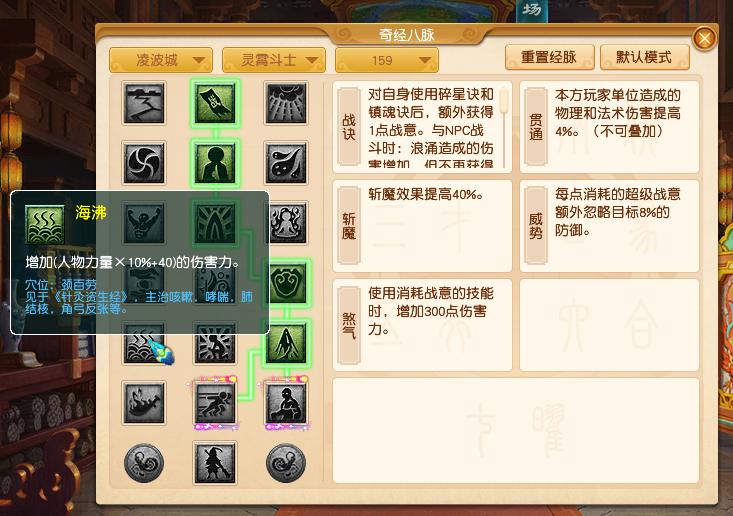Expand the 灵霄斗士 dropdown
Image resolution: width=733 pixels, height=516 pixels.
click(273, 60)
